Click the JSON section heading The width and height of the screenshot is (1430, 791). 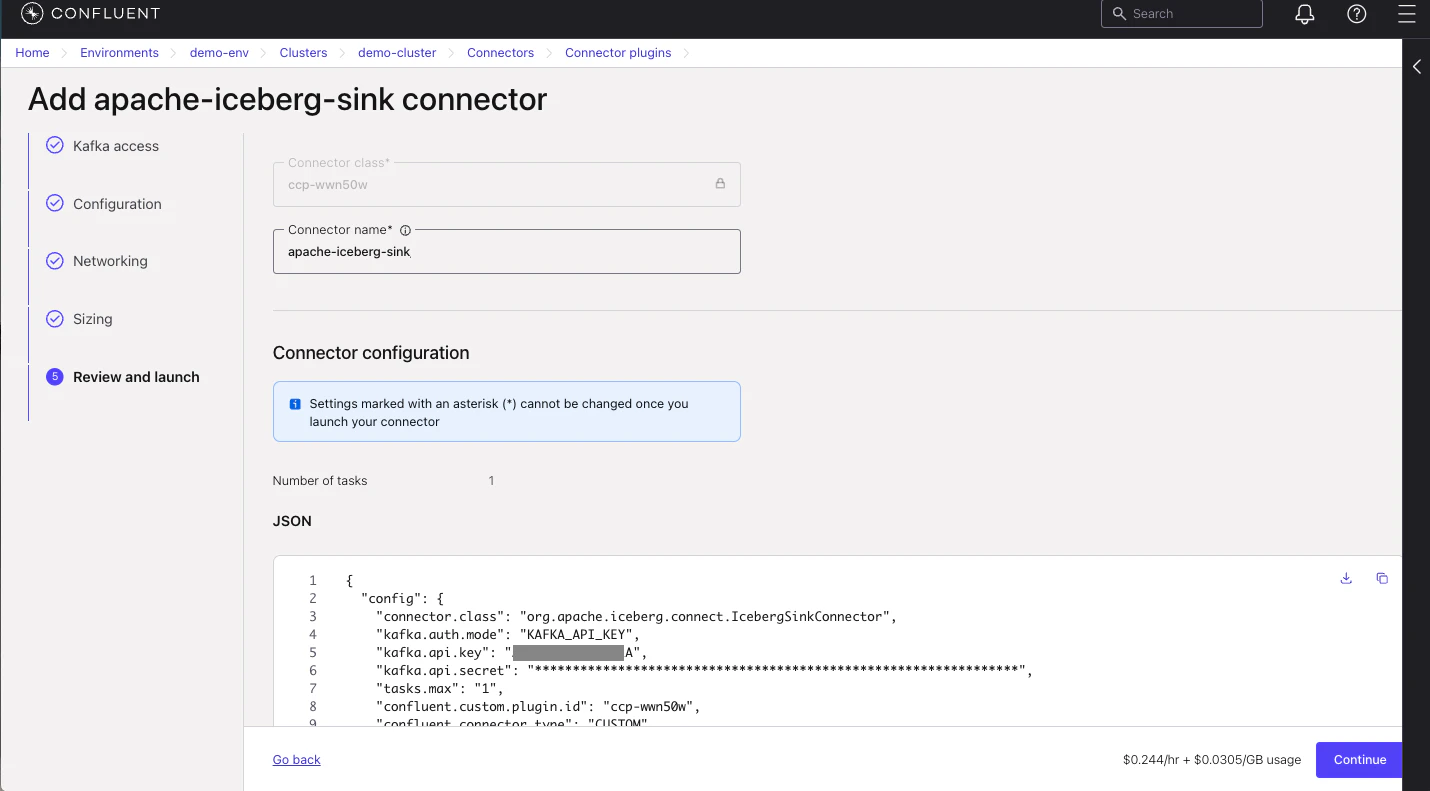[292, 521]
